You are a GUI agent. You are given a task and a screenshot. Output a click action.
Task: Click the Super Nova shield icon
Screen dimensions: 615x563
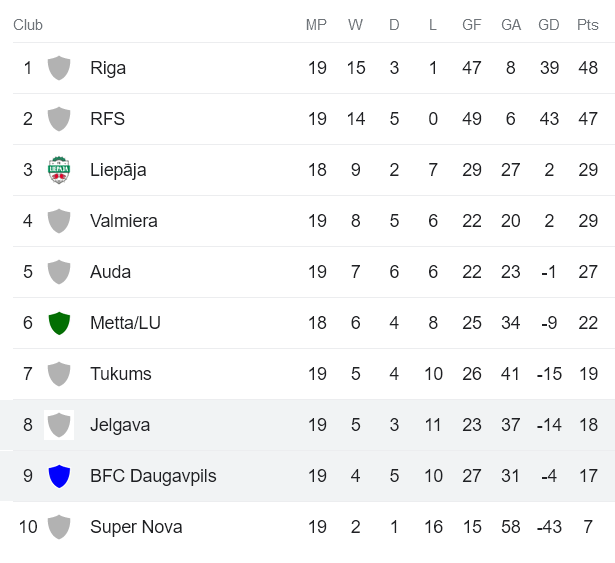59,527
